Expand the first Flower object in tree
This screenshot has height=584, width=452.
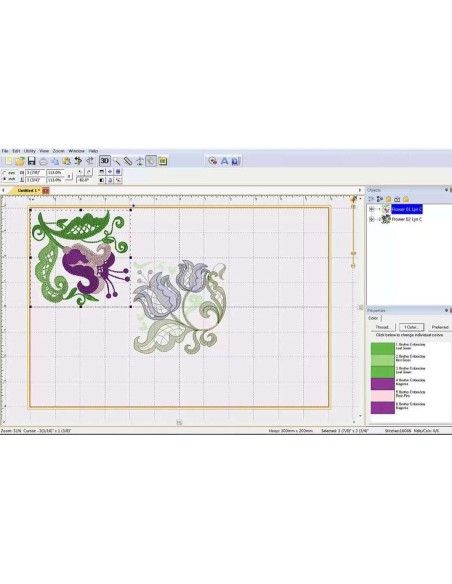[x=372, y=210]
